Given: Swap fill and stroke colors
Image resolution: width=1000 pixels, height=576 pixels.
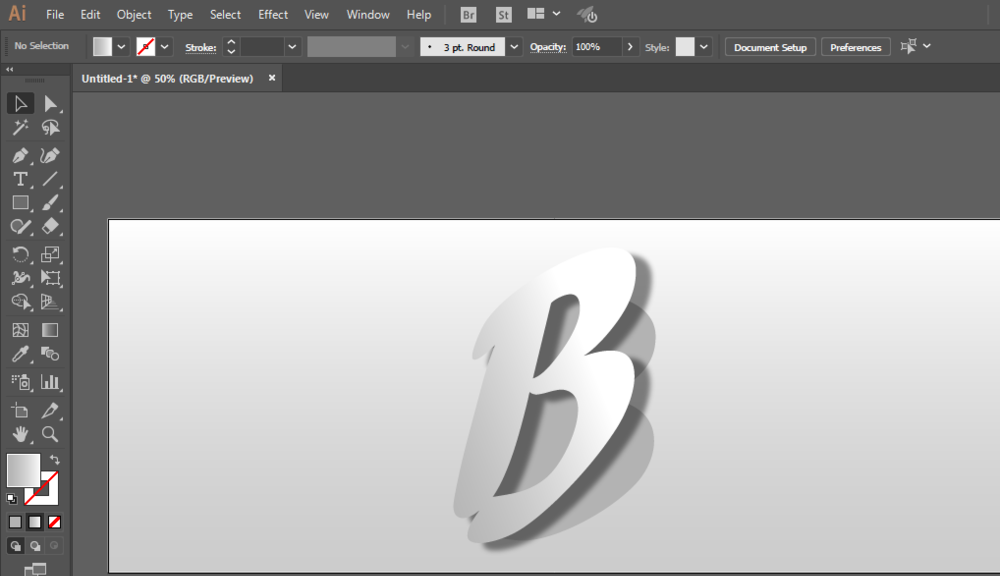Looking at the screenshot, I should [55, 459].
